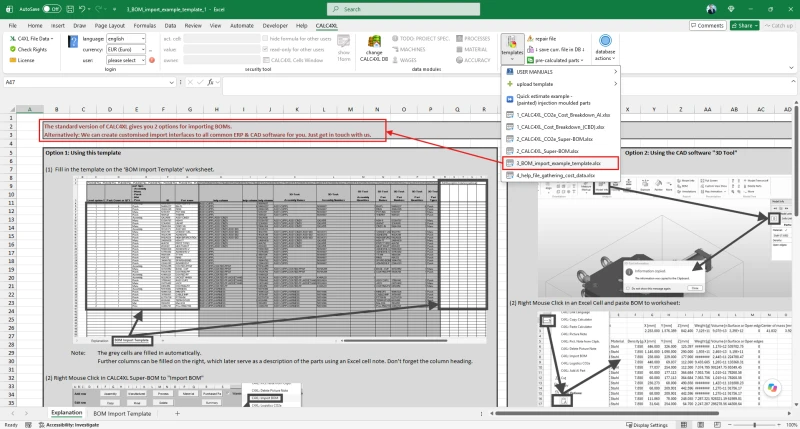Click in the title bar Search box
The image size is (800, 429).
pos(403,9)
